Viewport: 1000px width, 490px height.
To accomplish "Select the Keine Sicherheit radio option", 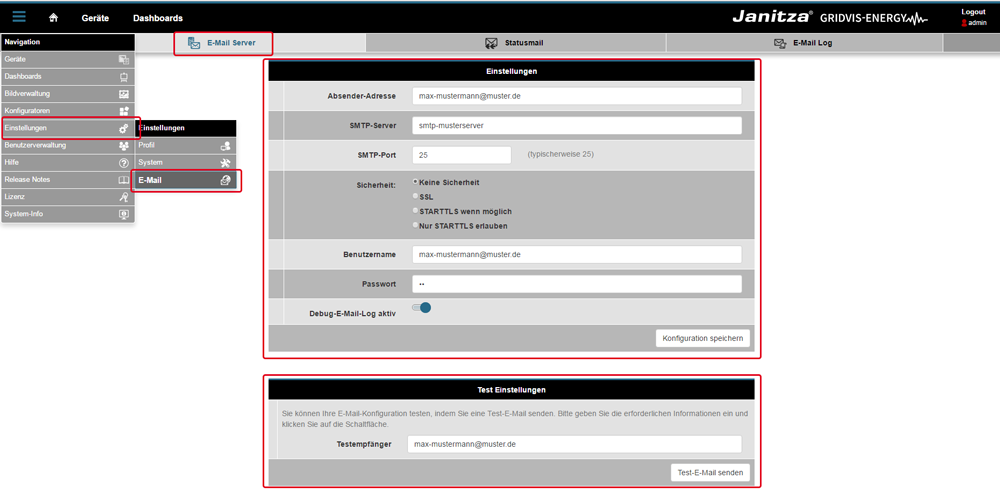I will (416, 182).
